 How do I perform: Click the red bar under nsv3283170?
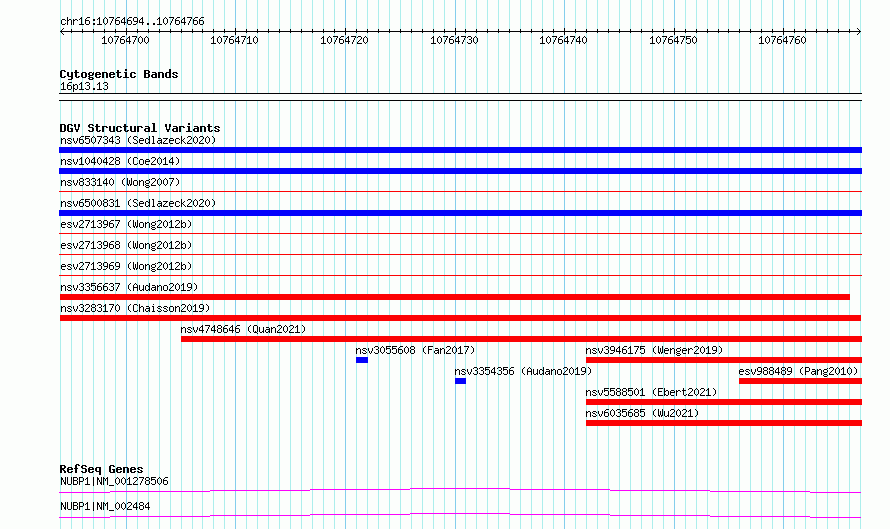tap(460, 318)
